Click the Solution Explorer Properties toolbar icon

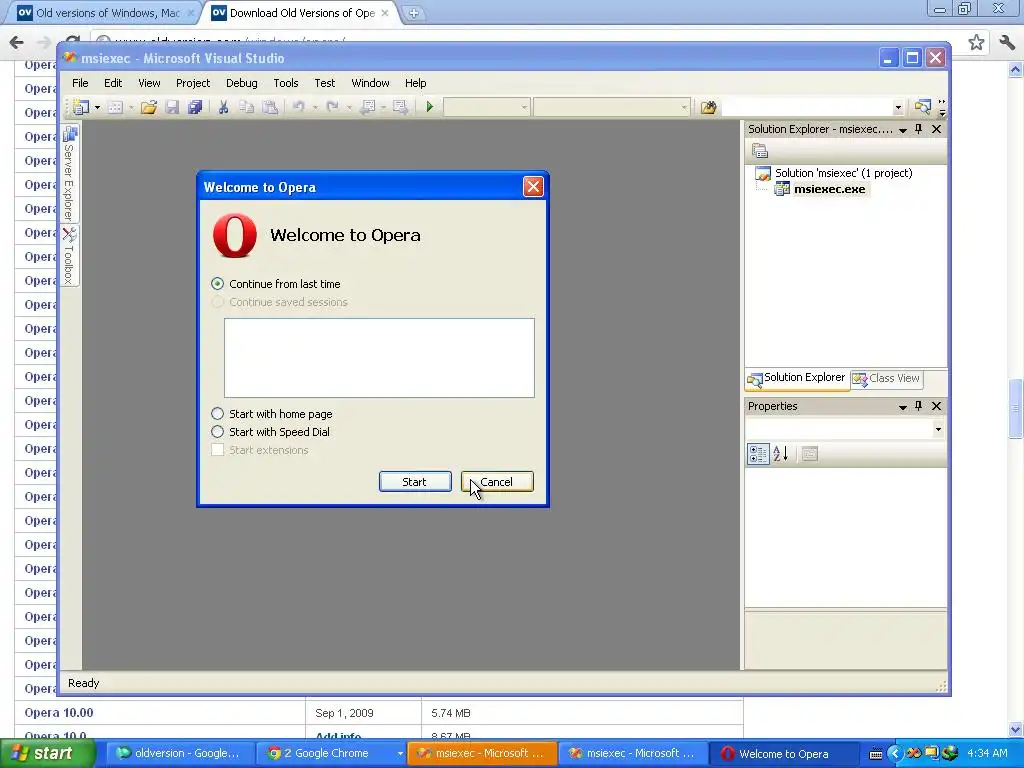pyautogui.click(x=760, y=151)
